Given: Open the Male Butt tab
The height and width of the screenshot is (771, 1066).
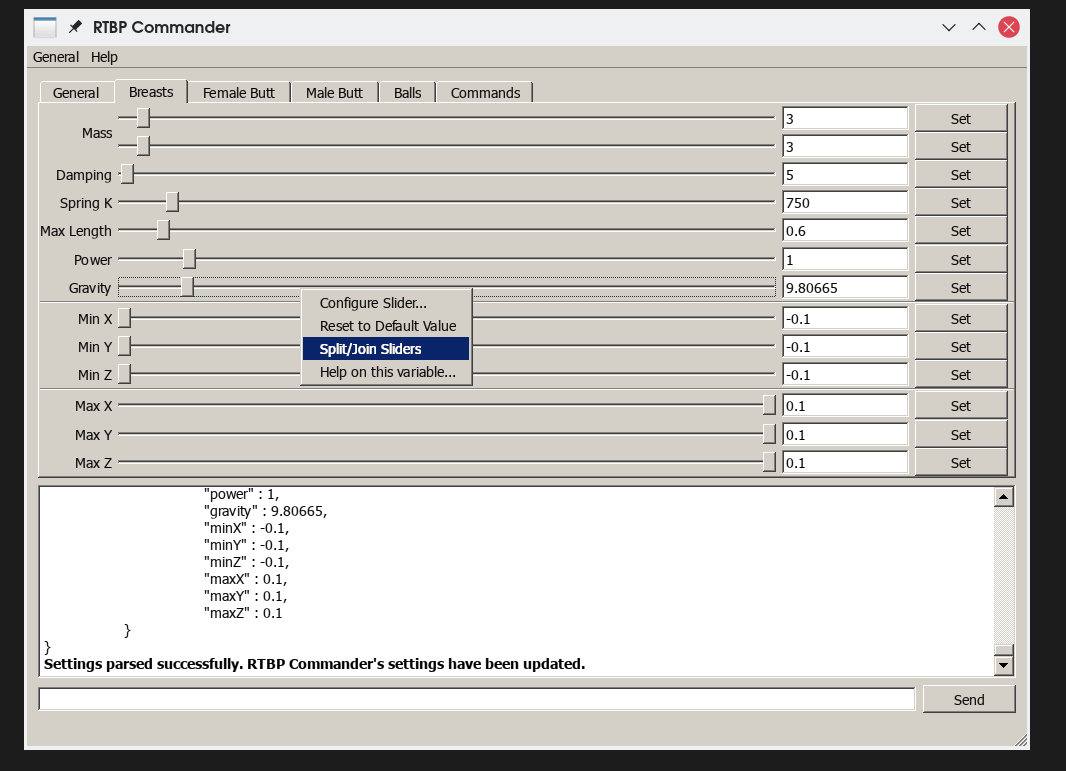Looking at the screenshot, I should pos(334,92).
